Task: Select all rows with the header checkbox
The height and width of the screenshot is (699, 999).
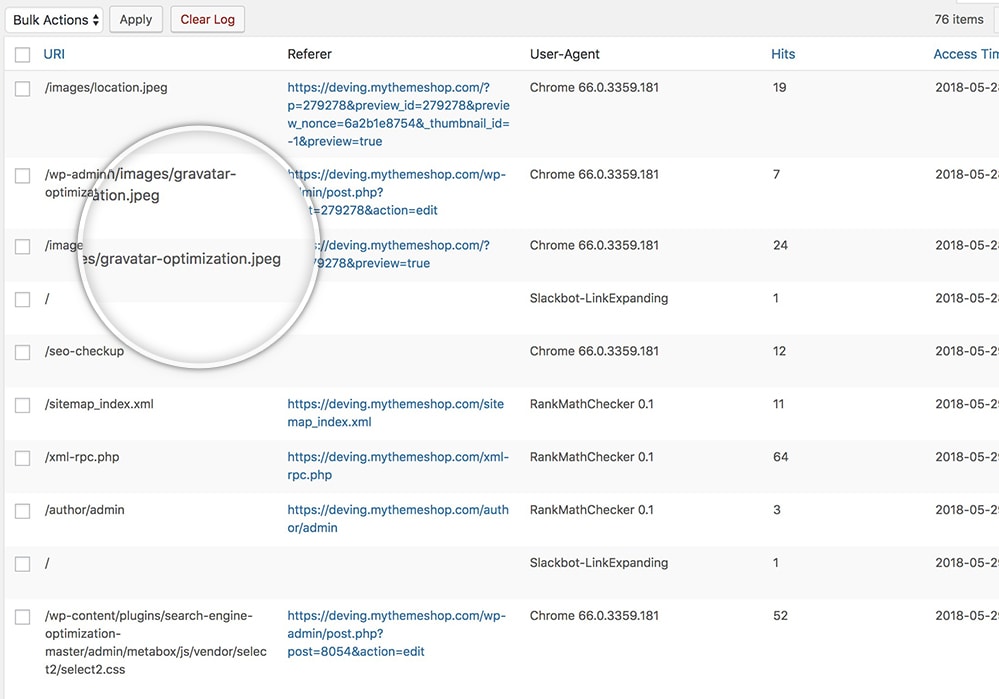Action: pyautogui.click(x=22, y=54)
